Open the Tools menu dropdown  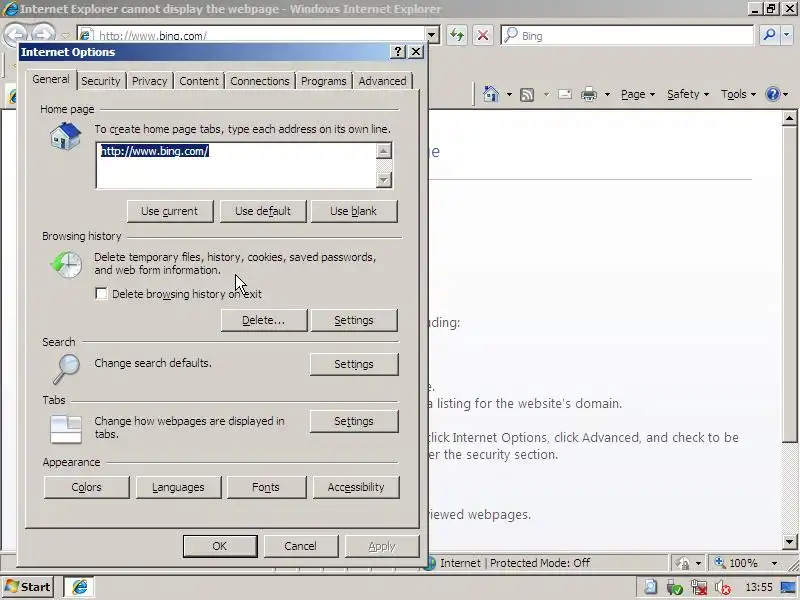pos(738,94)
